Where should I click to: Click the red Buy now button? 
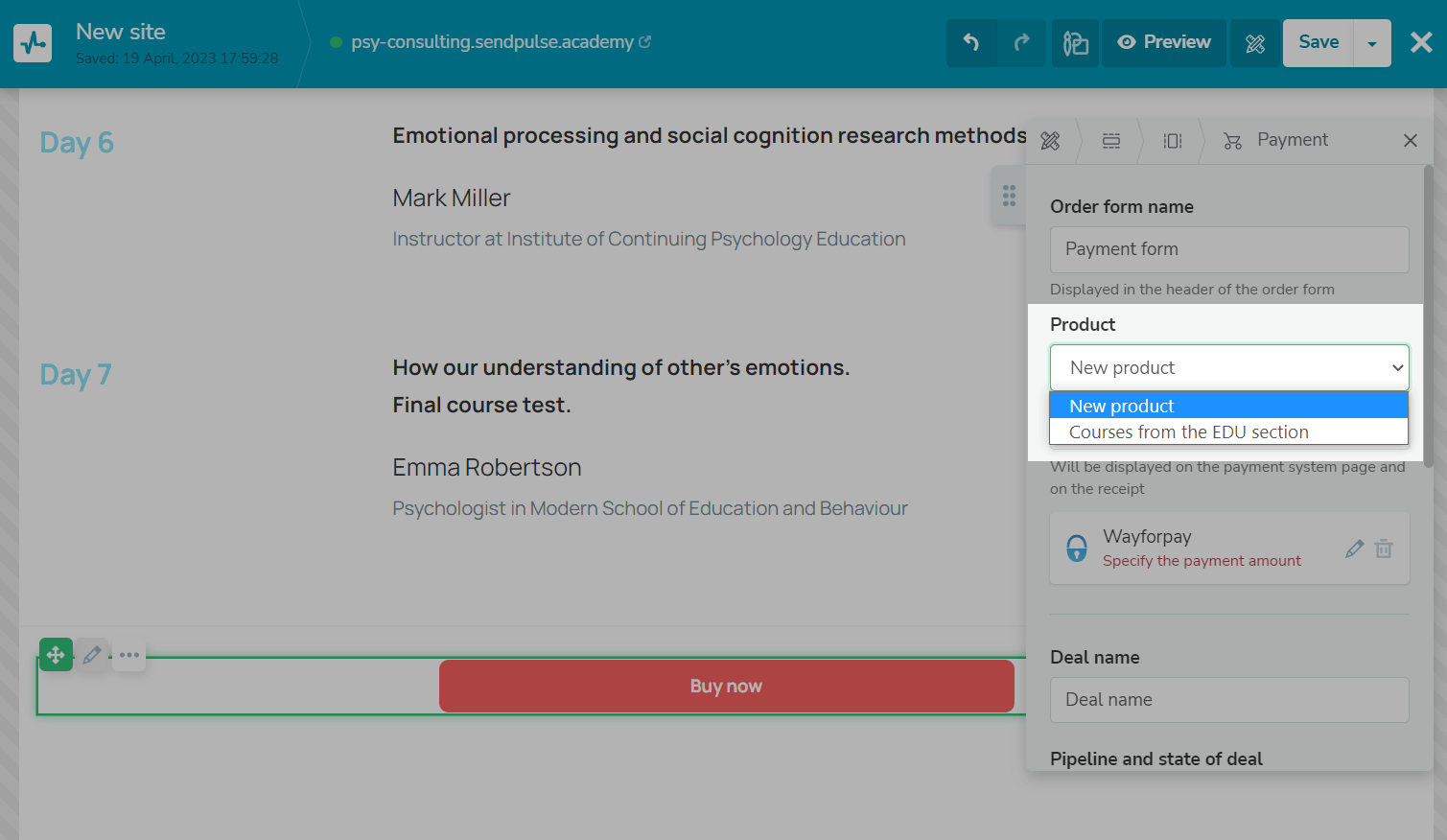pyautogui.click(x=726, y=687)
